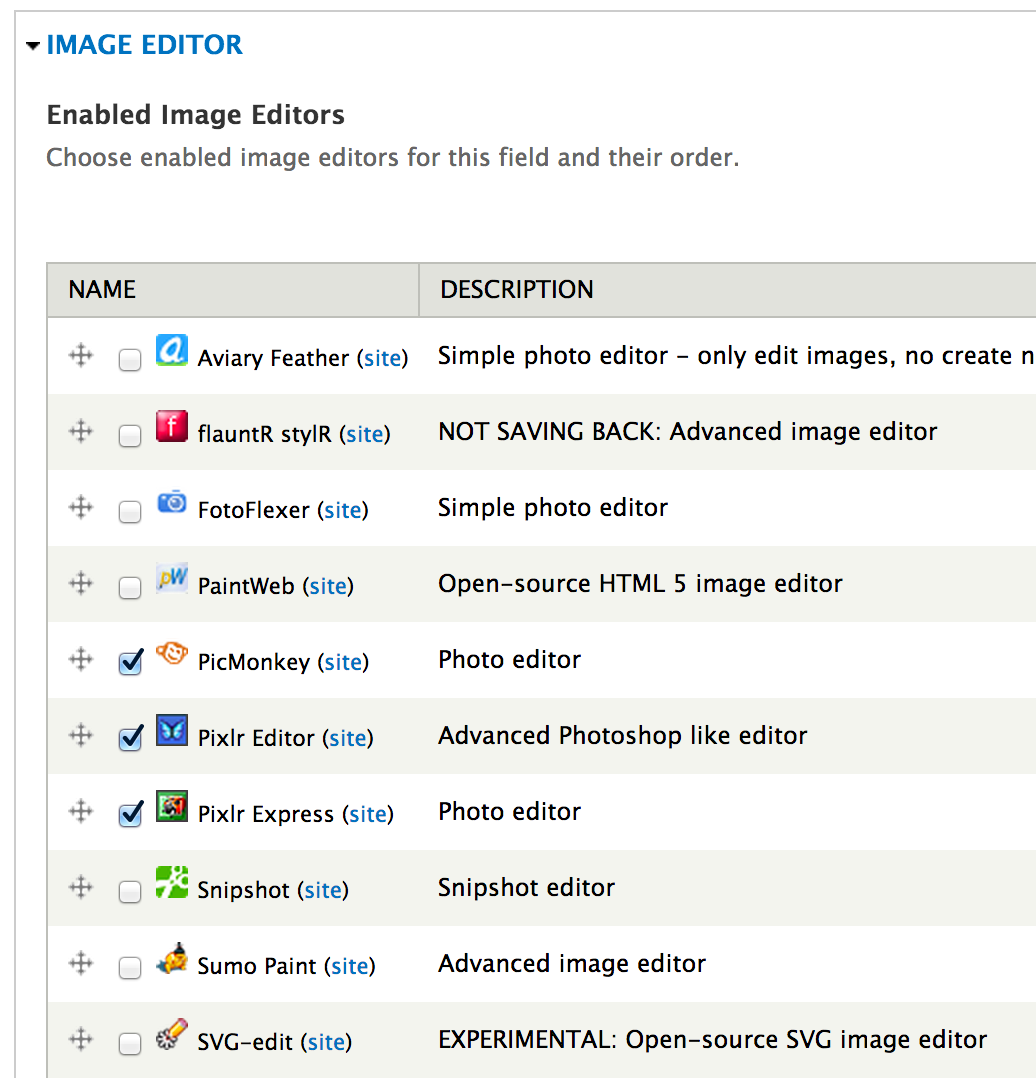Screen dimensions: 1036x1078
Task: Click the Aviary Feather logo icon
Action: click(172, 350)
